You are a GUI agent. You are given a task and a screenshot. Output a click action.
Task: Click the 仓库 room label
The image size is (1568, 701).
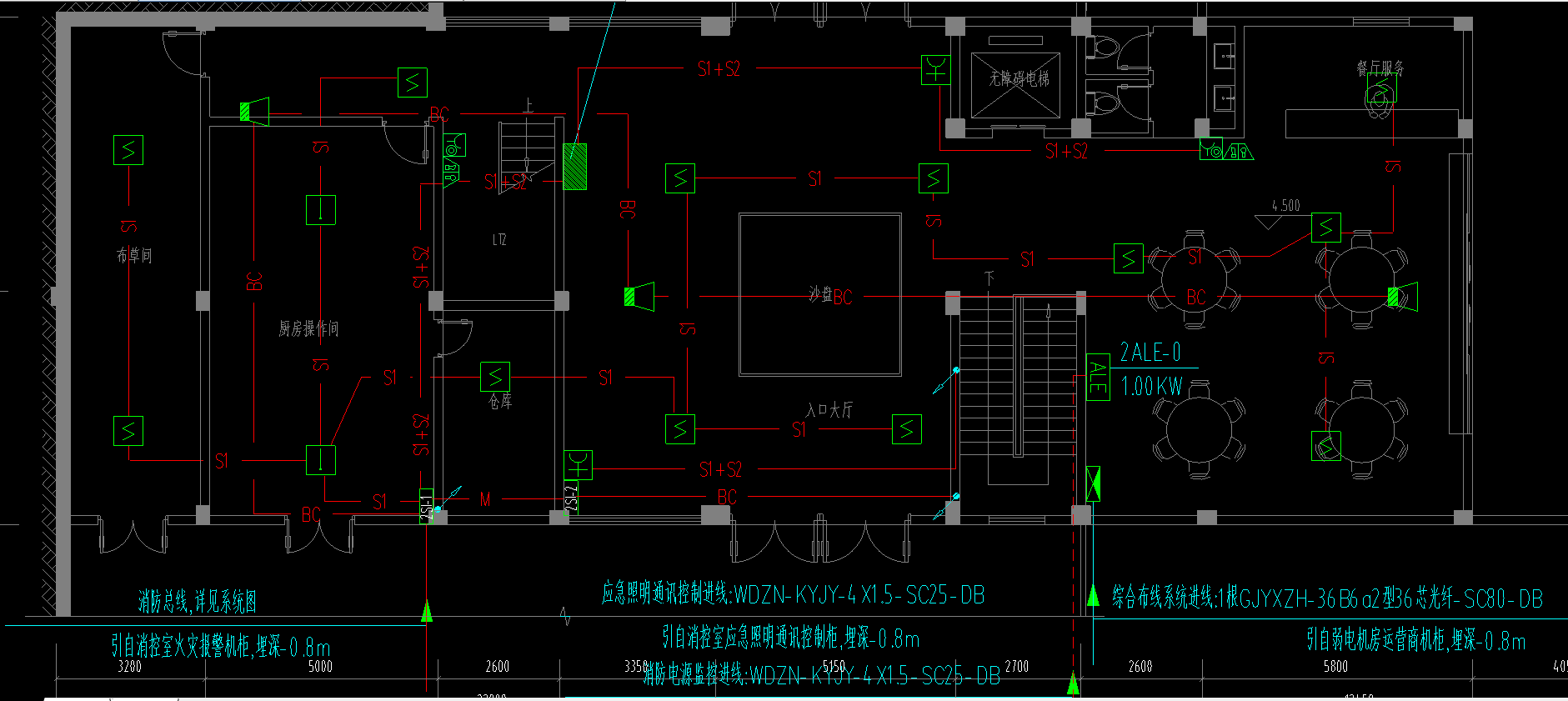[x=500, y=402]
